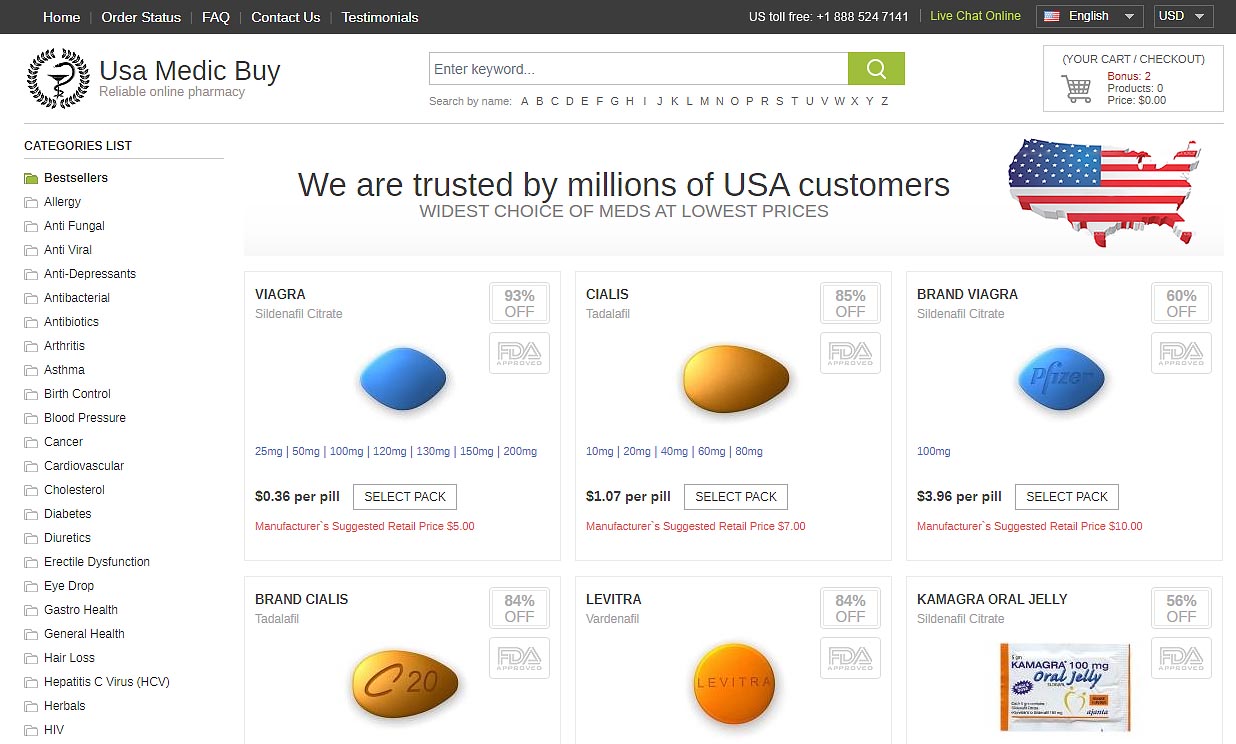
Task: Go to the Testimonials page
Action: (x=380, y=17)
